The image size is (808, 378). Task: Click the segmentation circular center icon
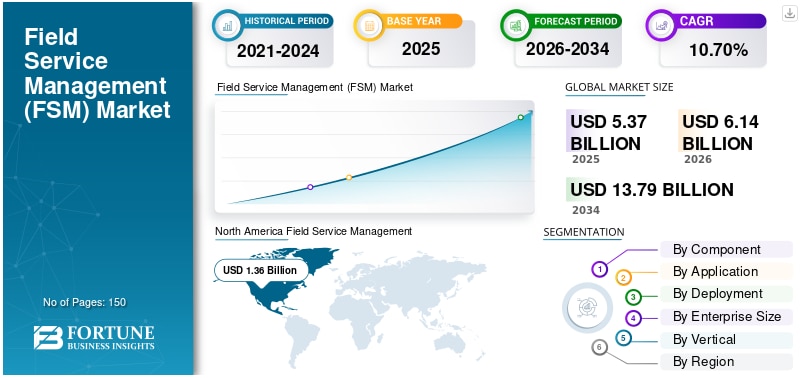[x=587, y=307]
